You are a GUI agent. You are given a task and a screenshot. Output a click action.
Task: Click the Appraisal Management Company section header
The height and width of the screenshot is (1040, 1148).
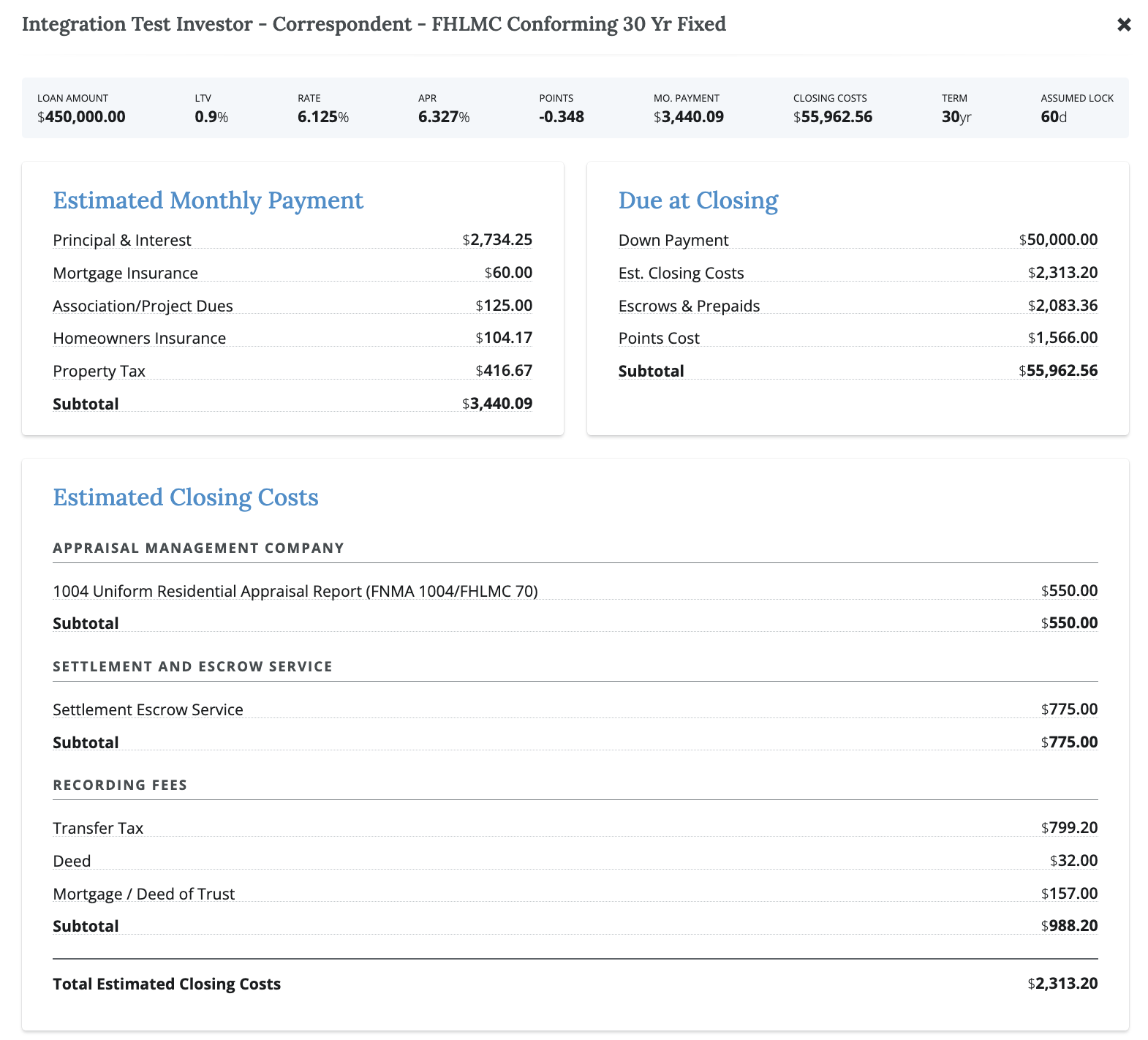click(x=198, y=549)
